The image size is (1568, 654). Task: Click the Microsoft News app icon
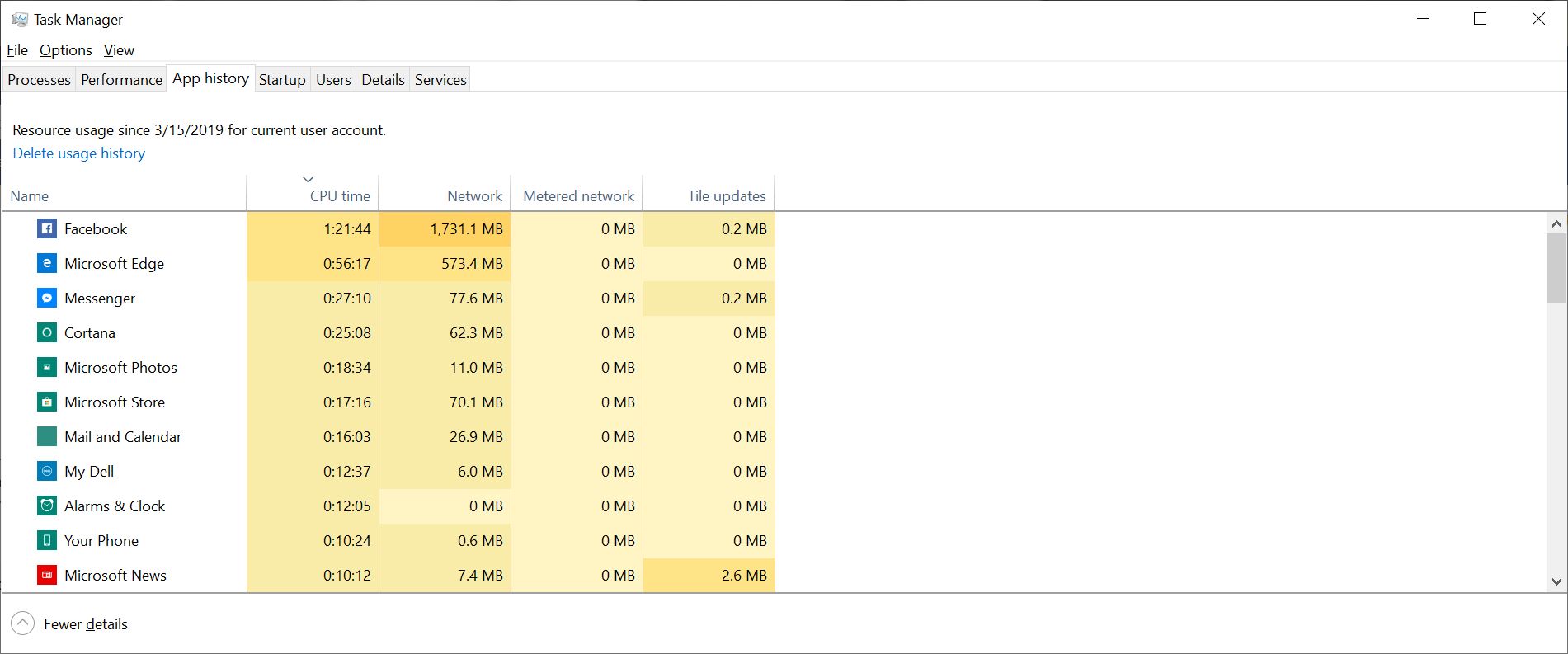[x=47, y=575]
